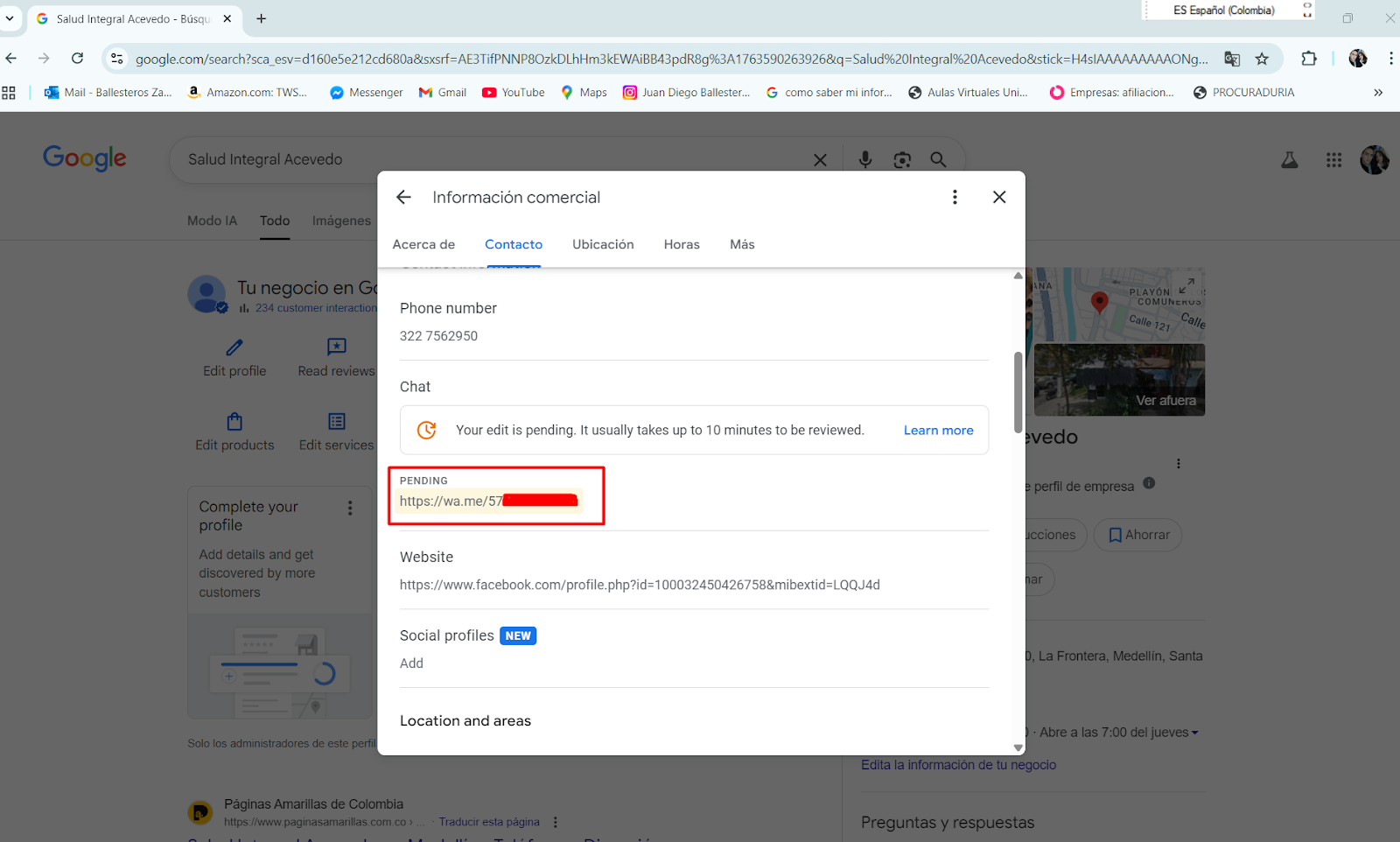Click the Learn more link
Screen dimensions: 1400x842
pyautogui.click(x=938, y=431)
